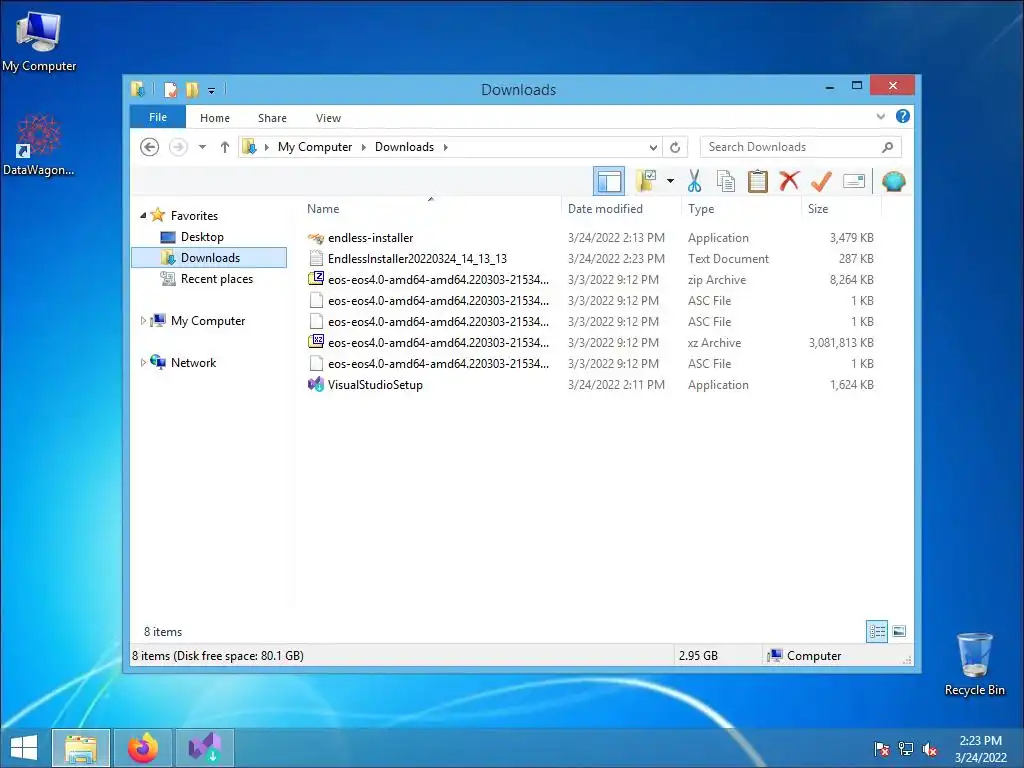Click the network tray icon

point(906,749)
